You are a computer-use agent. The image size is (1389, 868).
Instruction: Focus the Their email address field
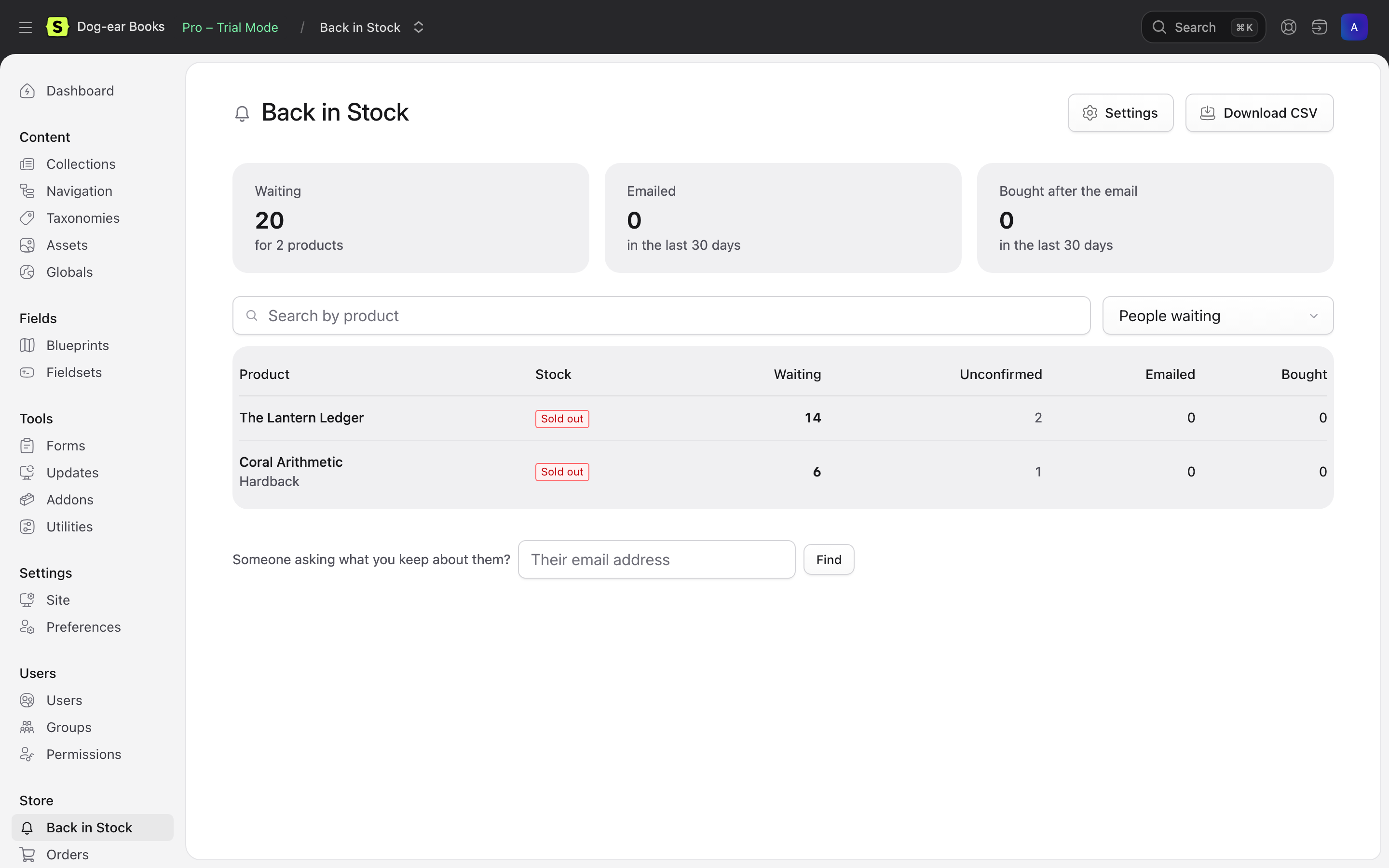click(656, 559)
